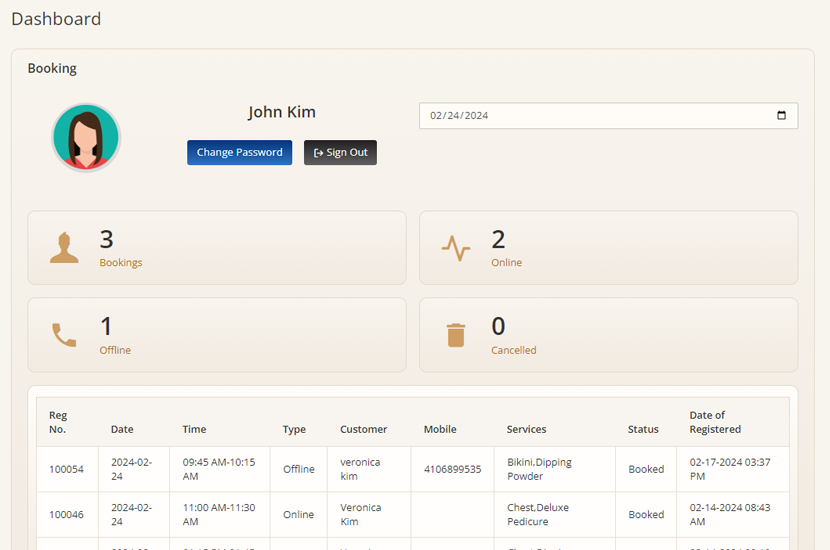This screenshot has height=550, width=830.
Task: Click the user avatar profile picture
Action: click(86, 138)
